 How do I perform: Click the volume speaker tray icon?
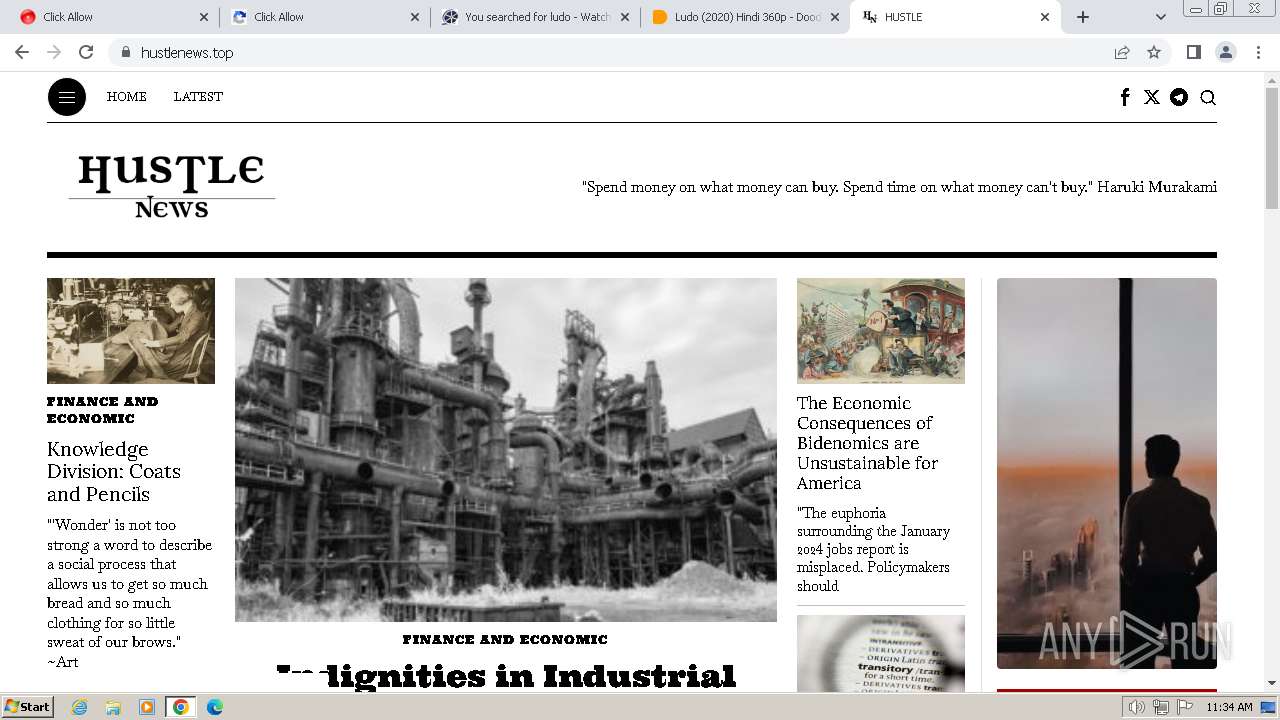(1137, 707)
